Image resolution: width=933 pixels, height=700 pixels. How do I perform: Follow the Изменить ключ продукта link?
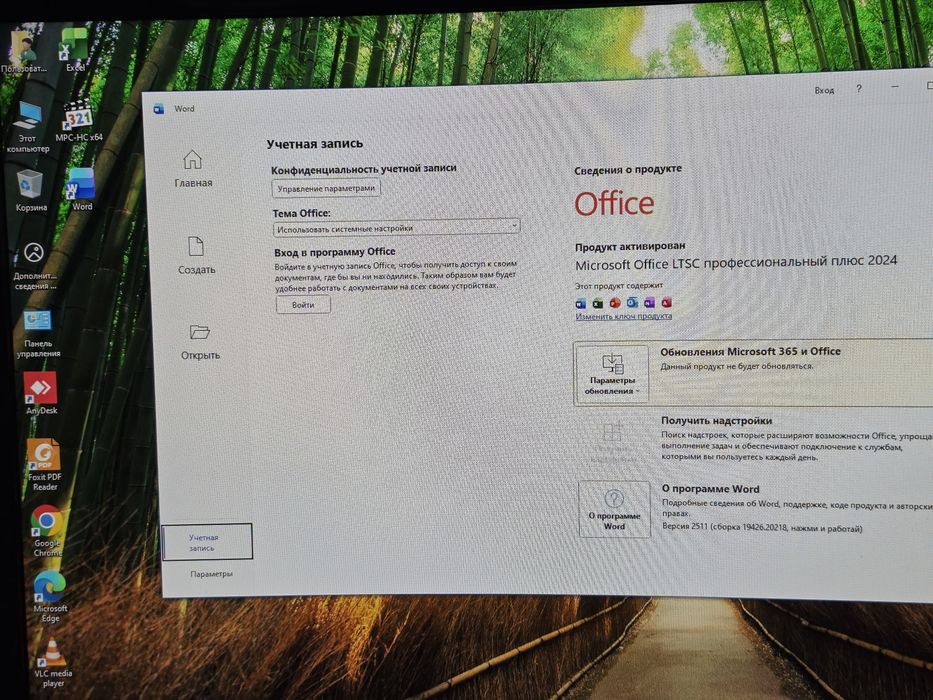click(624, 316)
